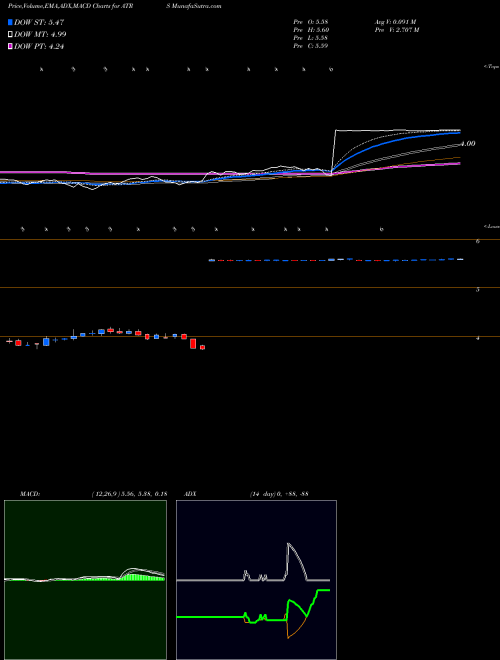Click the blue DOW ST legend swatch

point(11,22)
